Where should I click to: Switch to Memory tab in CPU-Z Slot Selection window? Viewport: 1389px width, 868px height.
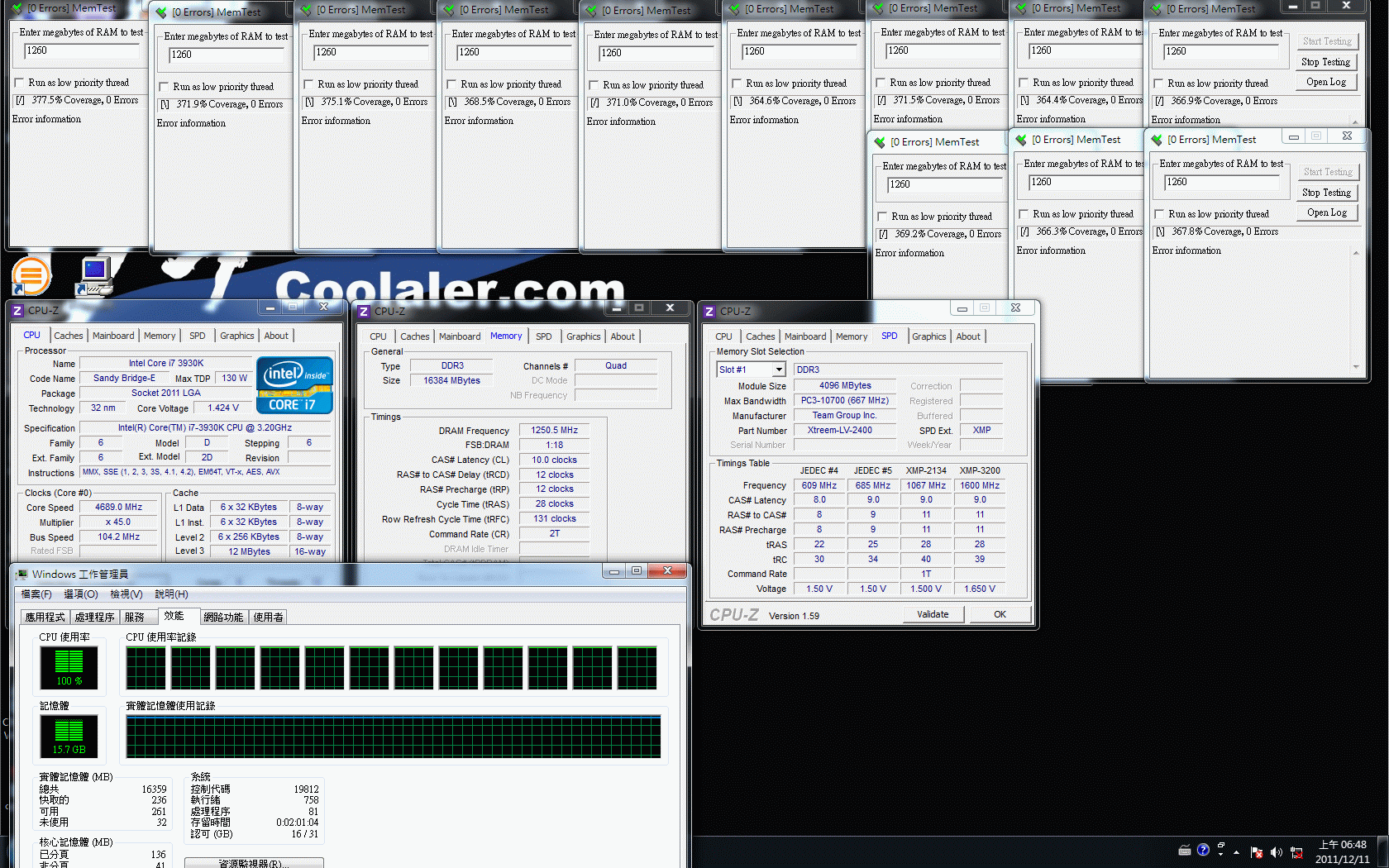coord(852,336)
